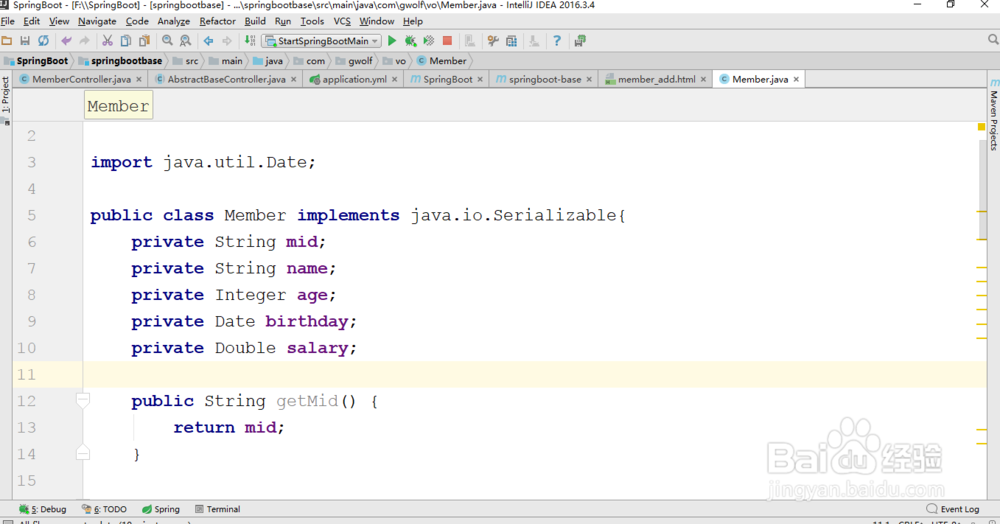Open the StartSpringBootMain run configuration dropdown
Image resolution: width=1000 pixels, height=524 pixels.
click(x=321, y=41)
